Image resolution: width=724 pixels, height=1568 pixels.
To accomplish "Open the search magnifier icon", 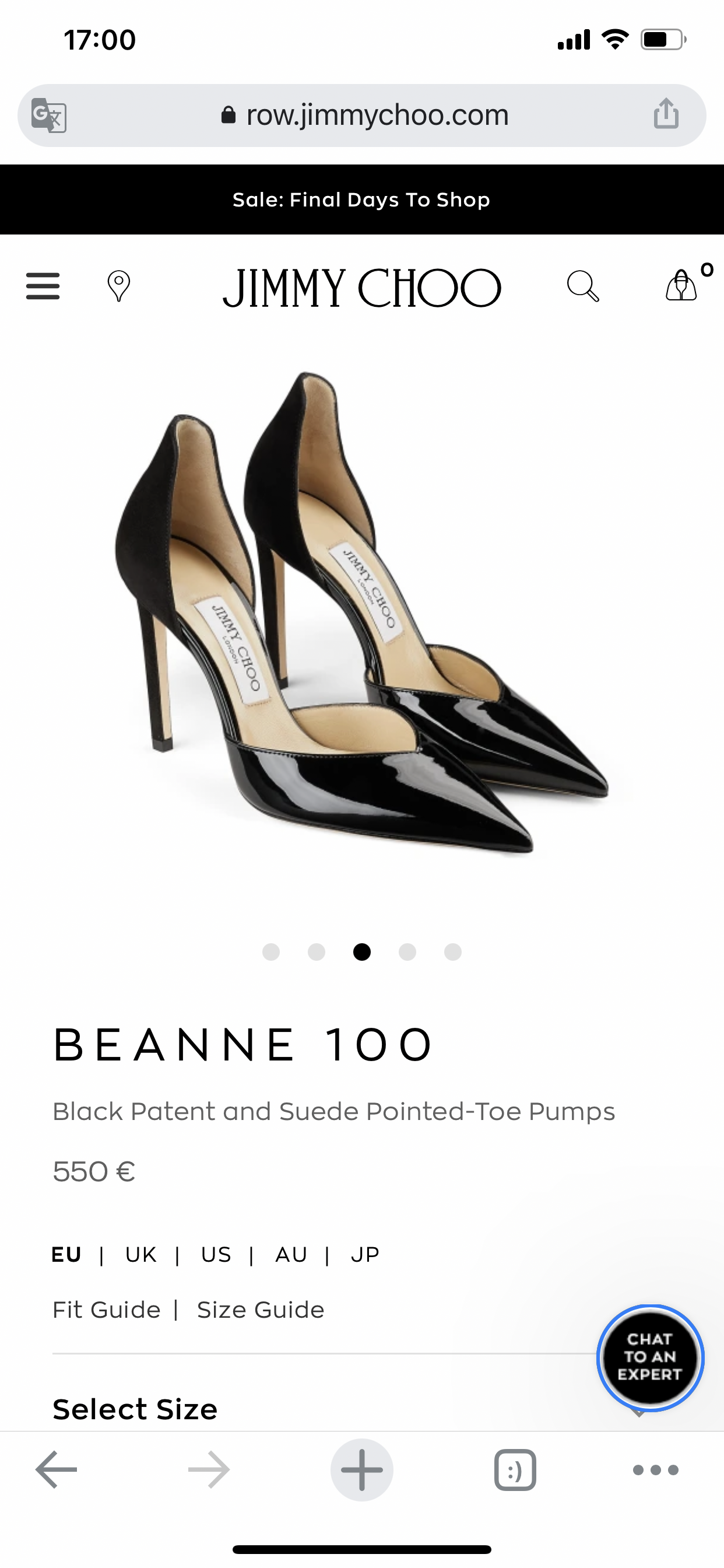I will pos(583,286).
